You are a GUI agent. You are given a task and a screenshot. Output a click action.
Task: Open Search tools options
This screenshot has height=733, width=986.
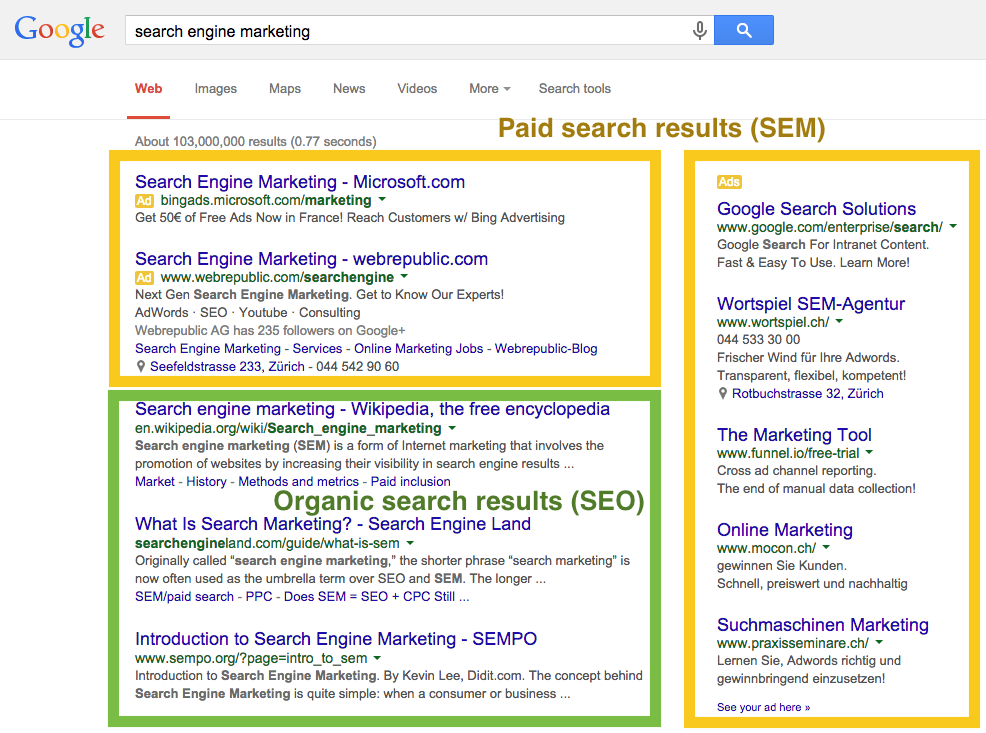click(x=575, y=89)
